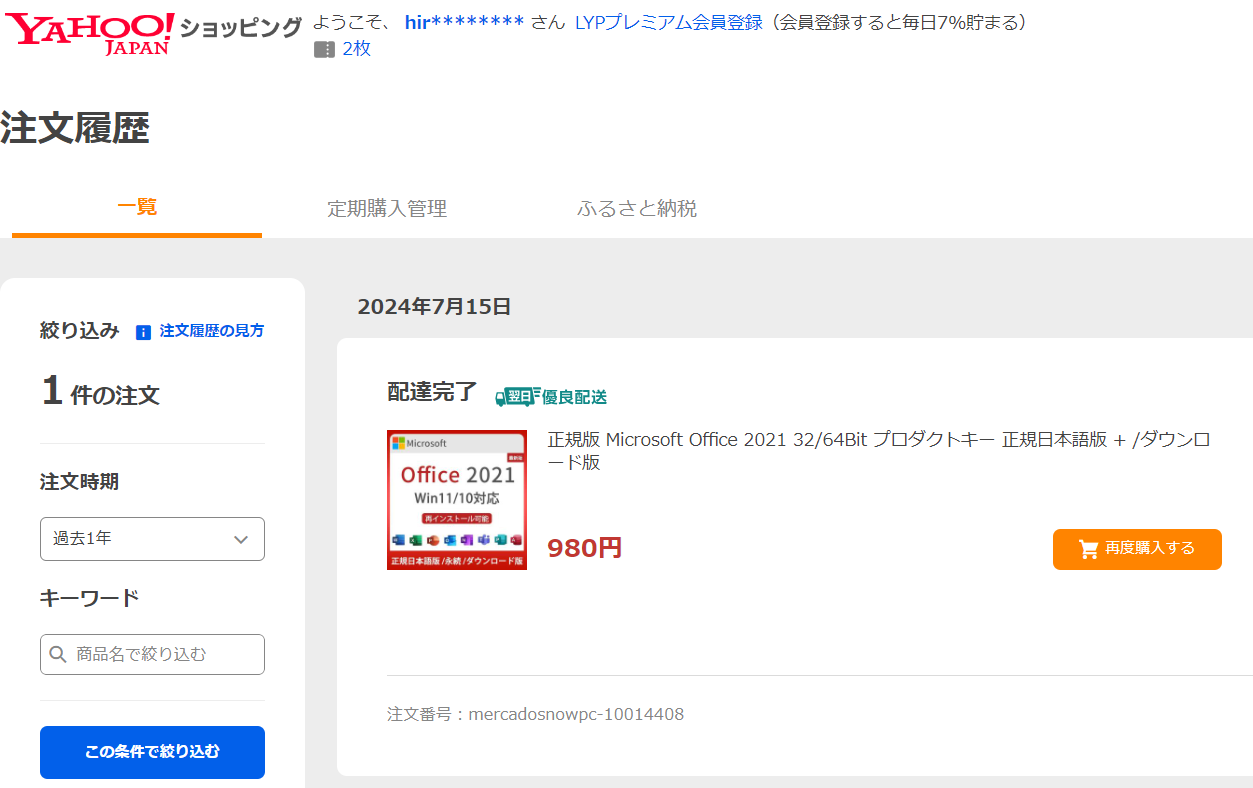Click the blue info icon beside 注文履歴の見方
1253x788 pixels.
[x=142, y=331]
